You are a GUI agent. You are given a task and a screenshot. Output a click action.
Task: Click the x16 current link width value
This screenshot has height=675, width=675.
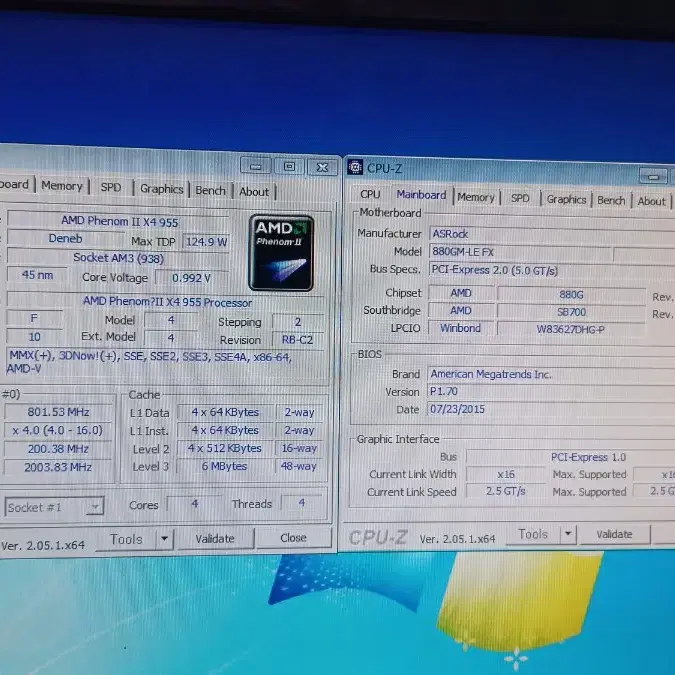(506, 474)
